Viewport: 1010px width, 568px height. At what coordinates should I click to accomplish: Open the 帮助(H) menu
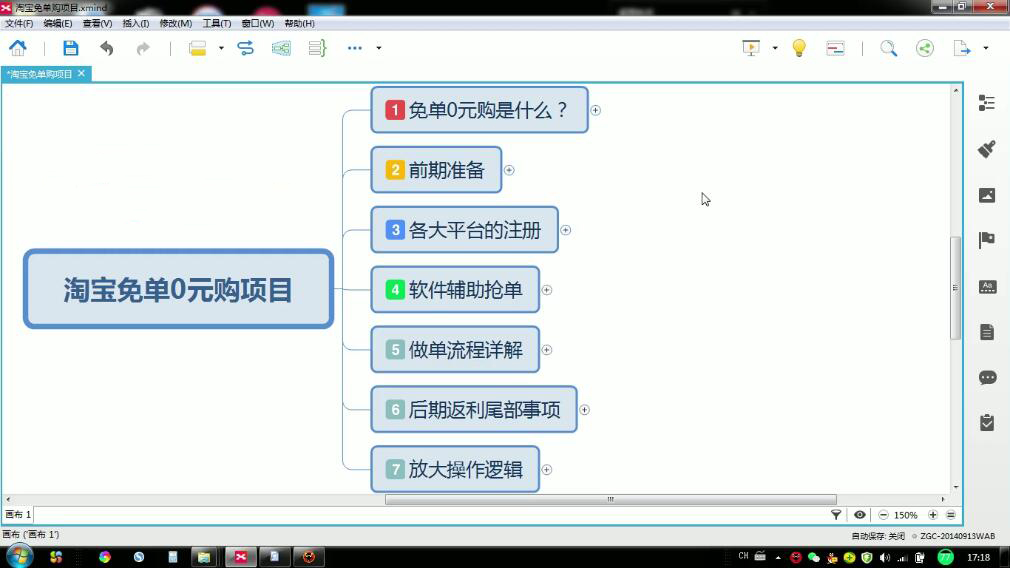pos(300,23)
